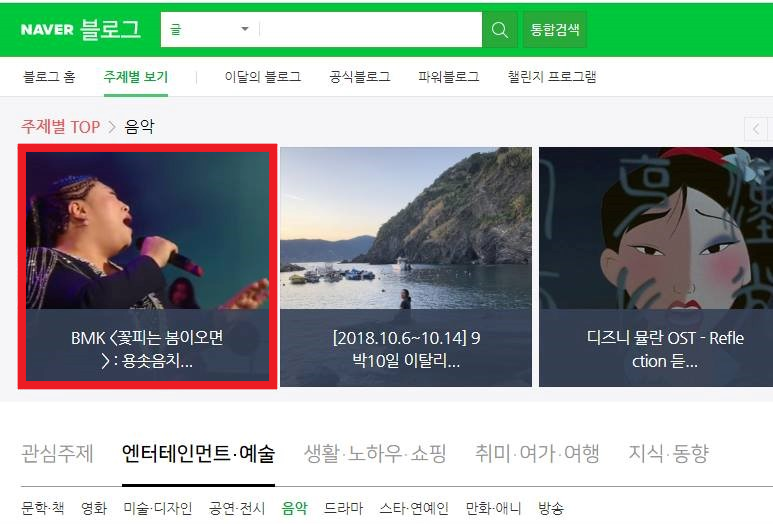Switch to the 취미·여가·여행 category tab

(x=537, y=453)
